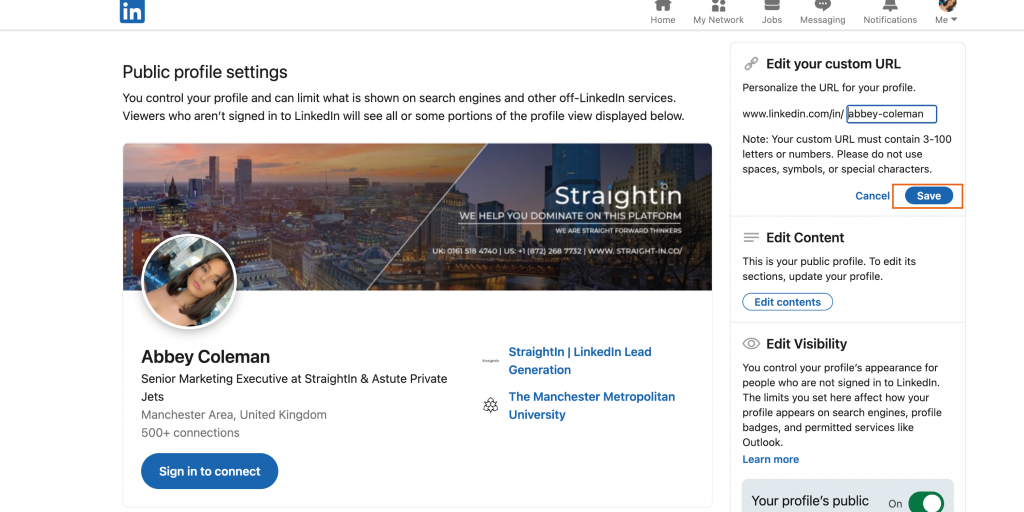
Task: Open Messaging from the top bar
Action: pyautogui.click(x=822, y=13)
